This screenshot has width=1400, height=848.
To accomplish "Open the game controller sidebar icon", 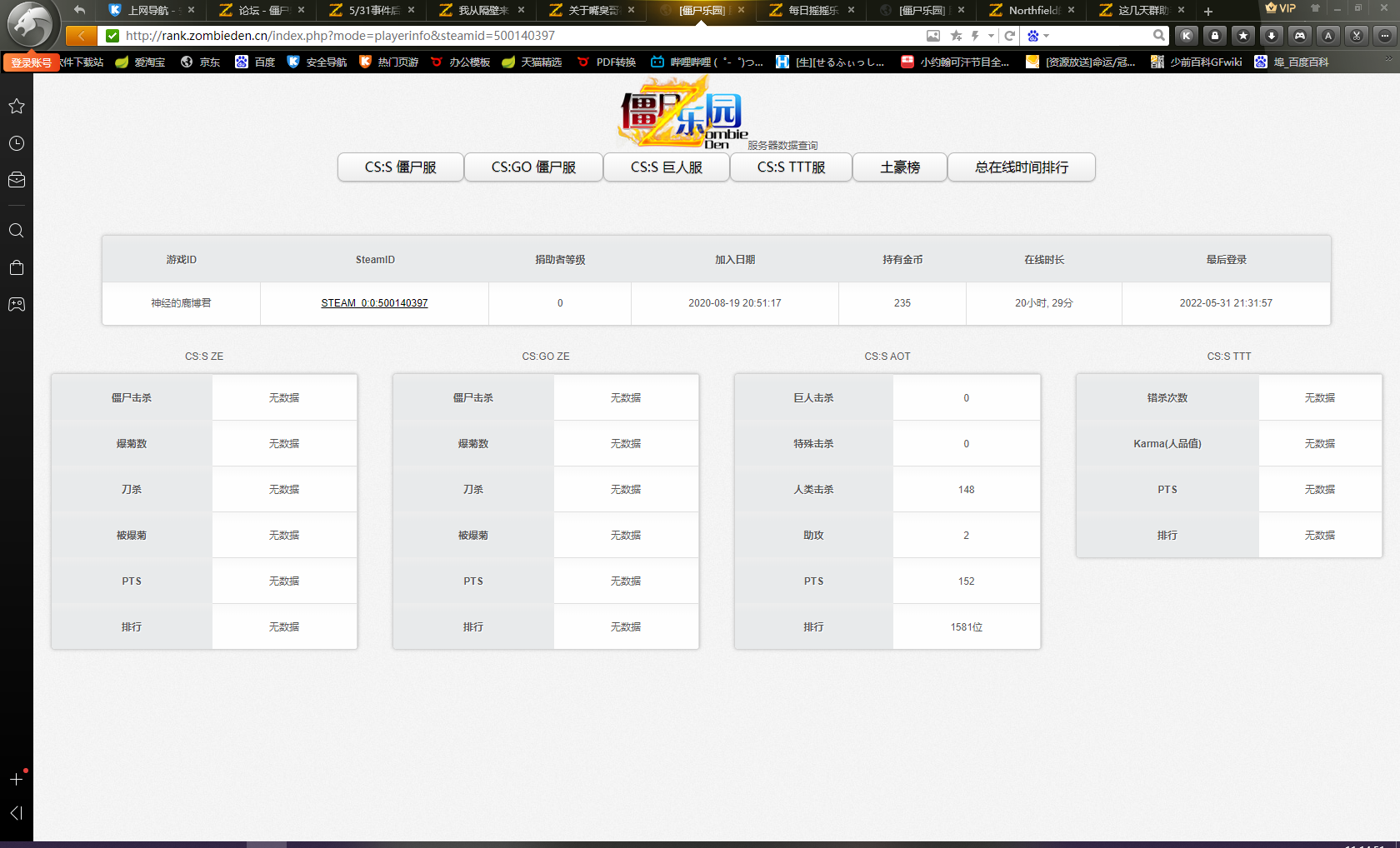I will click(17, 304).
